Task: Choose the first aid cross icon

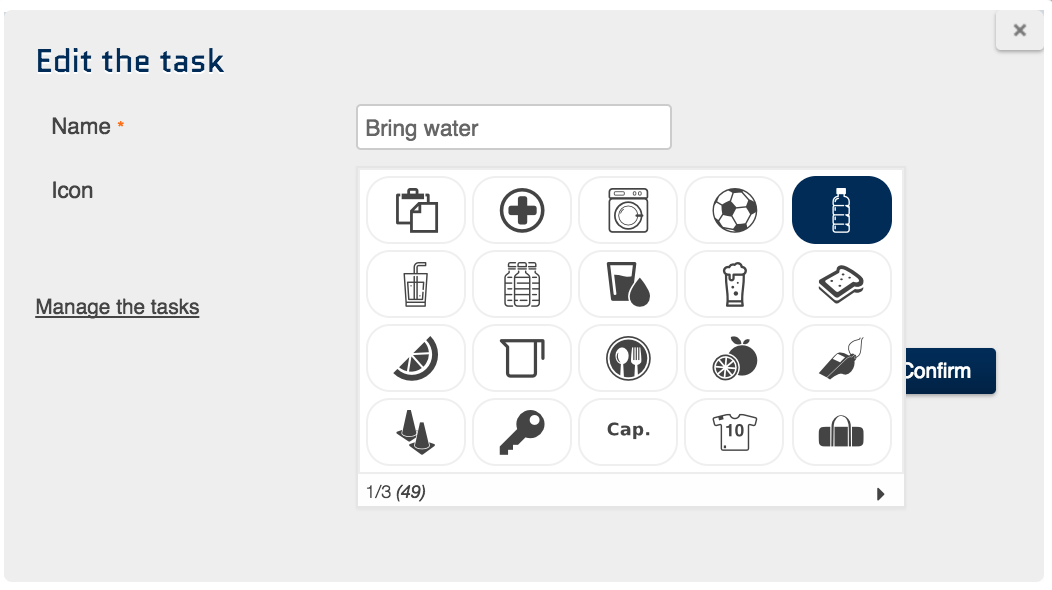Action: click(522, 210)
